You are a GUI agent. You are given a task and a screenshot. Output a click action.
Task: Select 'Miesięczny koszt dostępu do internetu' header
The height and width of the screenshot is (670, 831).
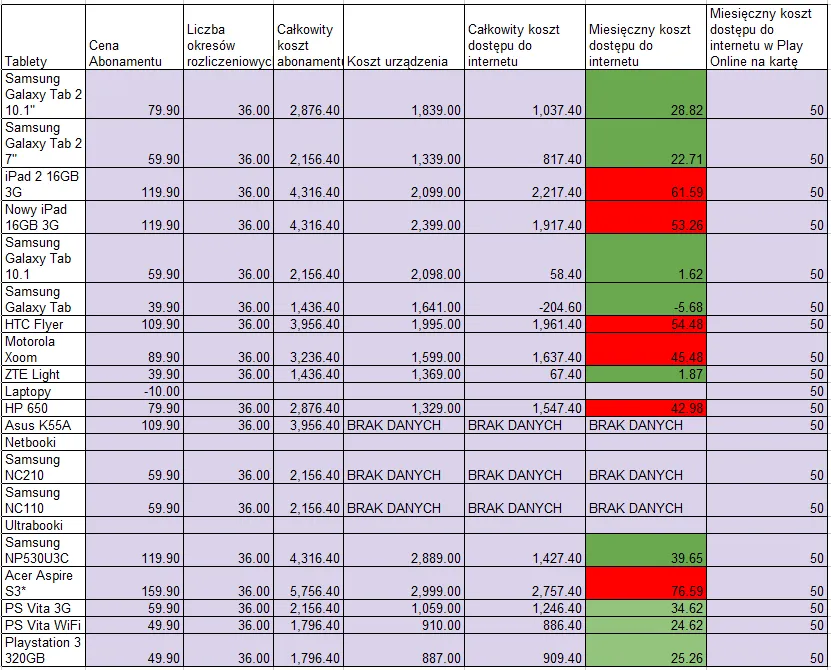click(646, 37)
